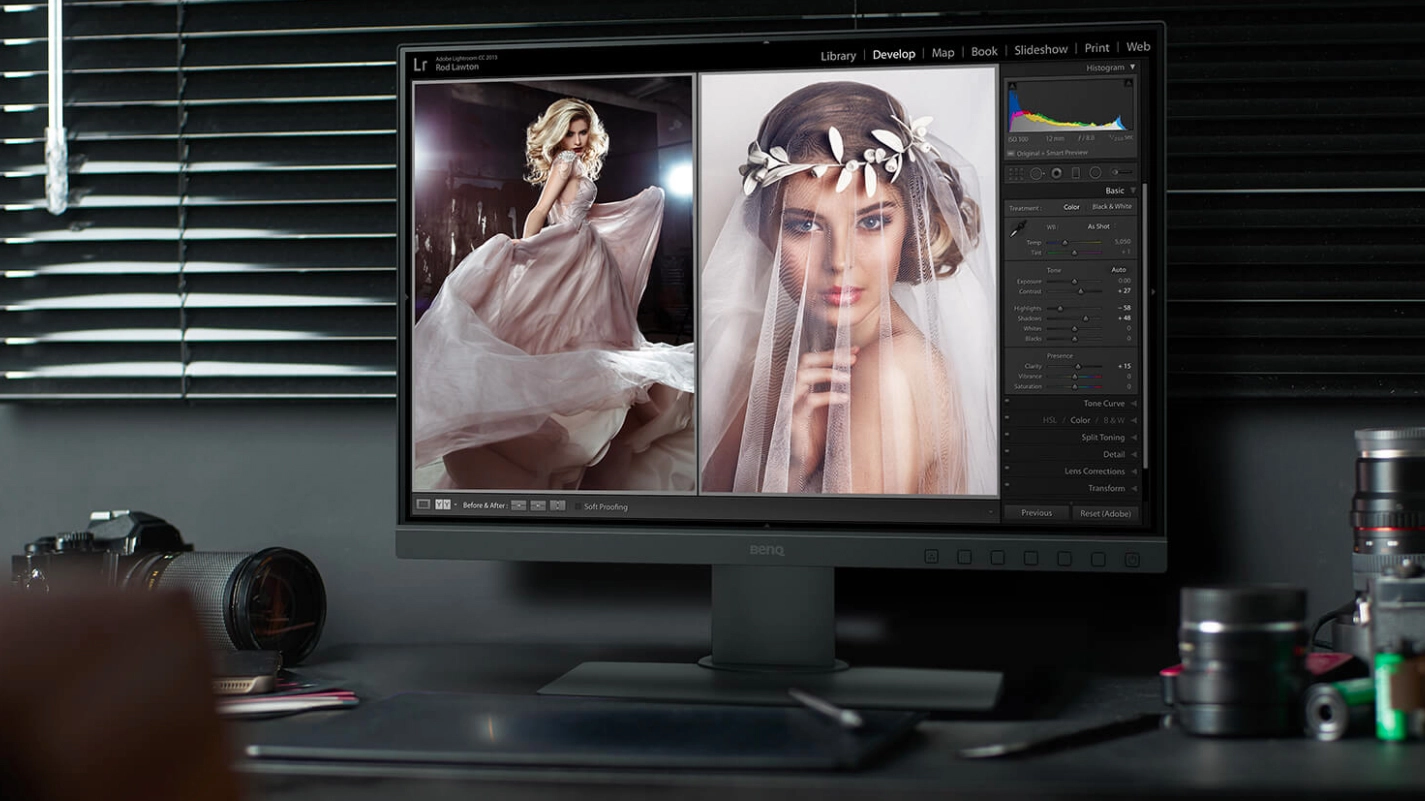Select the Spot Removal tool

coord(1036,173)
